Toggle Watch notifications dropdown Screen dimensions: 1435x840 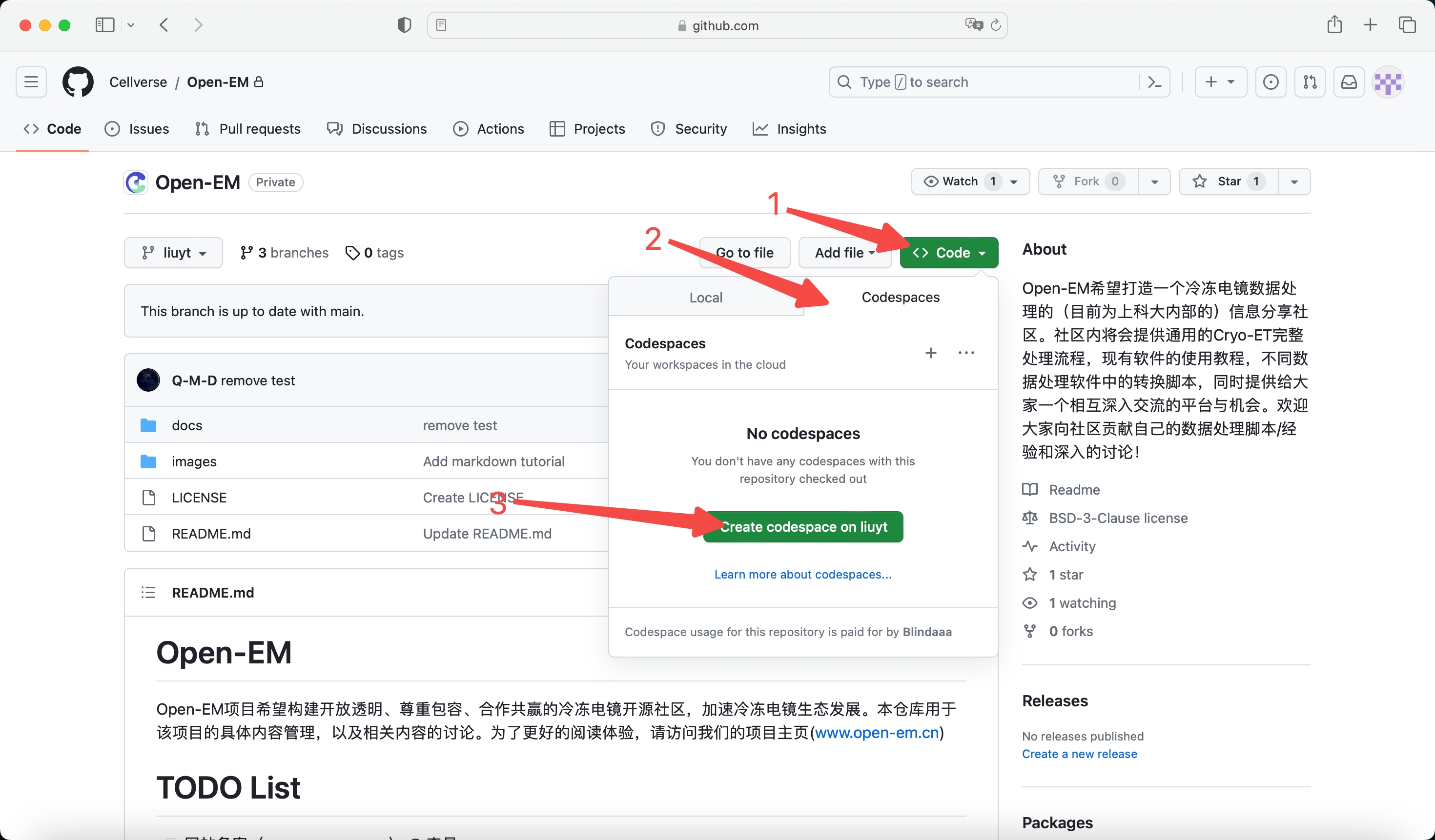point(1016,181)
